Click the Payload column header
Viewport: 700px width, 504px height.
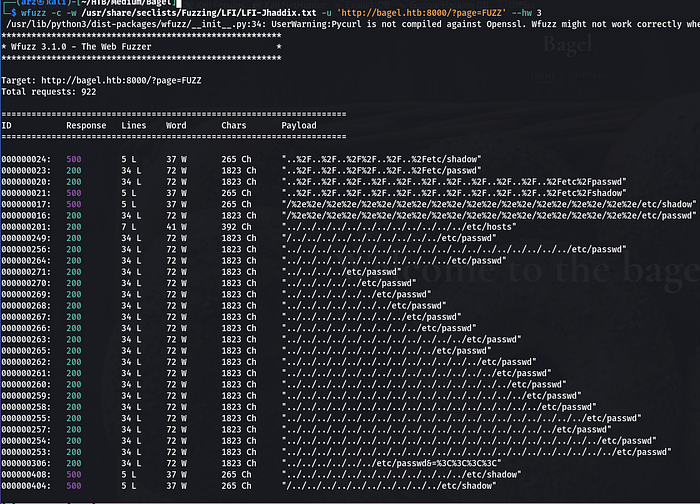[299, 125]
